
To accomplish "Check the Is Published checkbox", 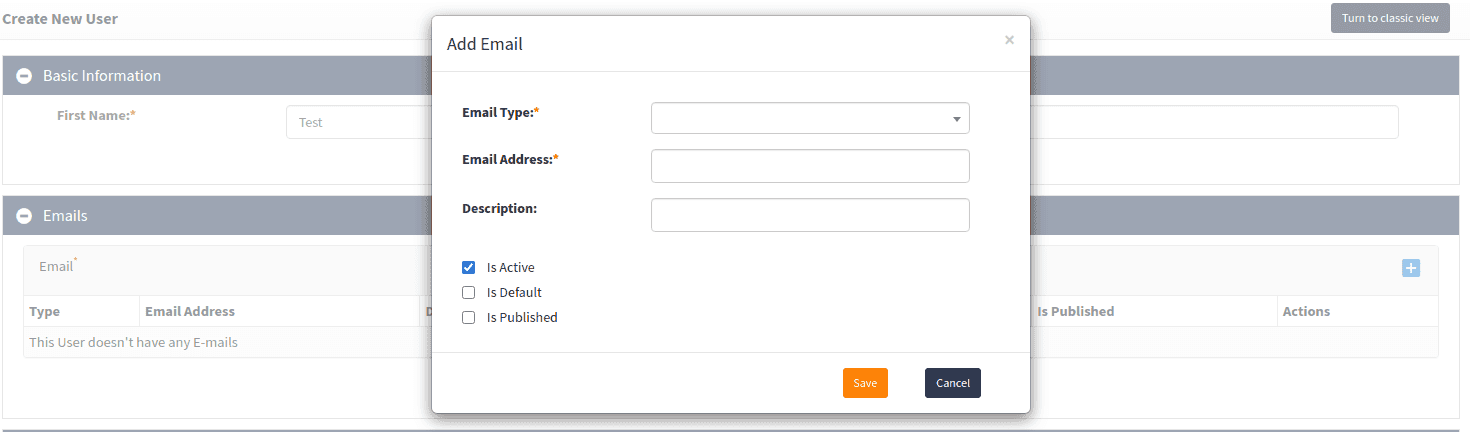I will 468,318.
